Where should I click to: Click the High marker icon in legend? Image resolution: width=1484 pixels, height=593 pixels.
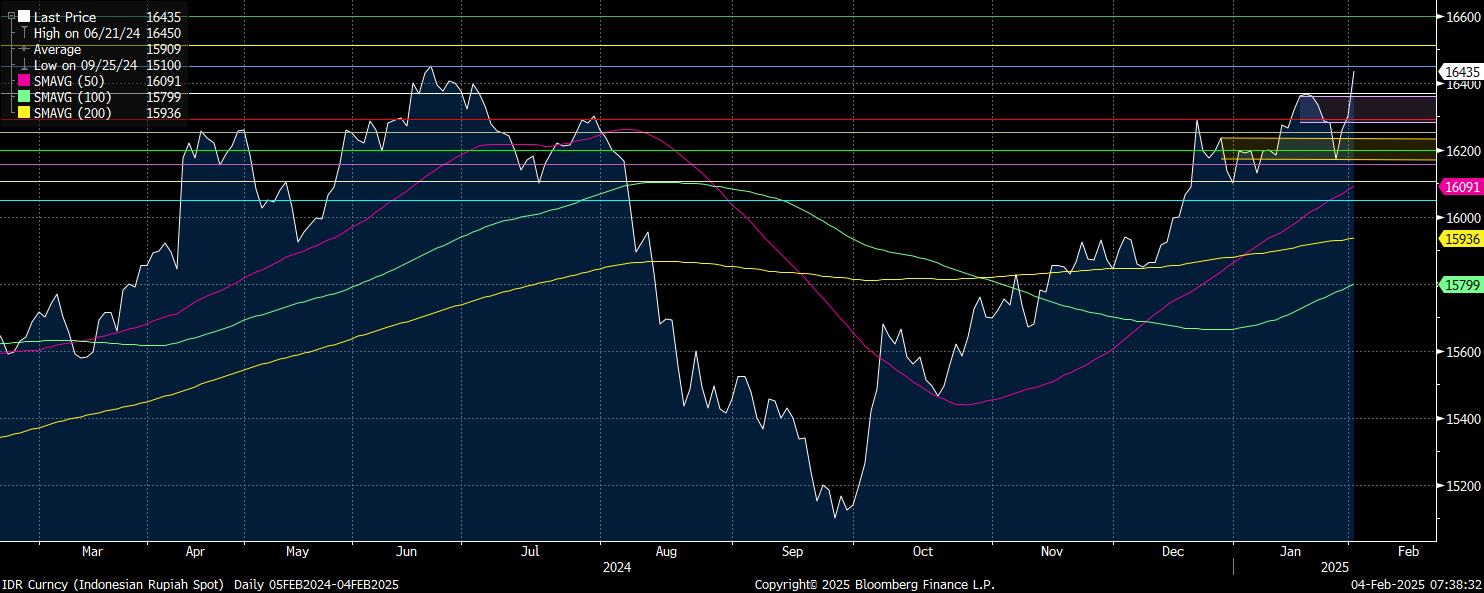click(24, 33)
